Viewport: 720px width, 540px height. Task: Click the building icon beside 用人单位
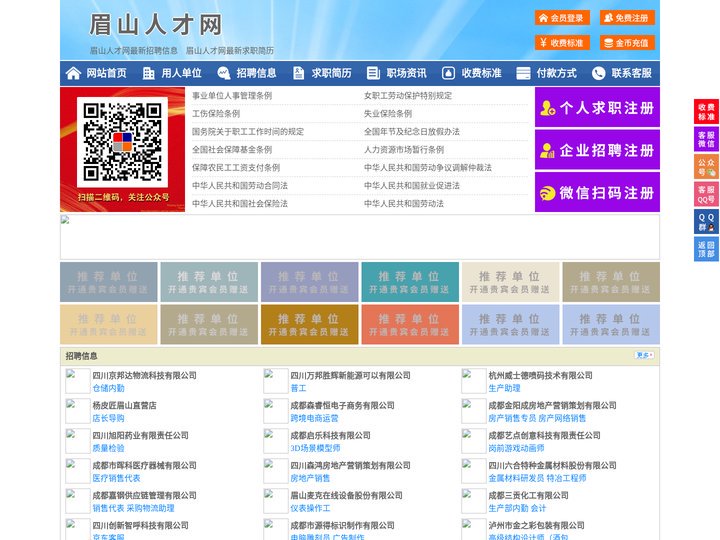click(148, 73)
